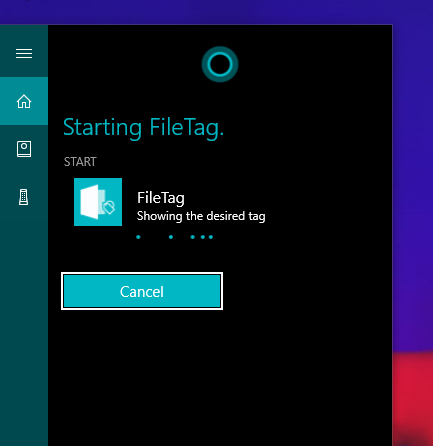Open the Cortana hamburger menu

(x=24, y=53)
